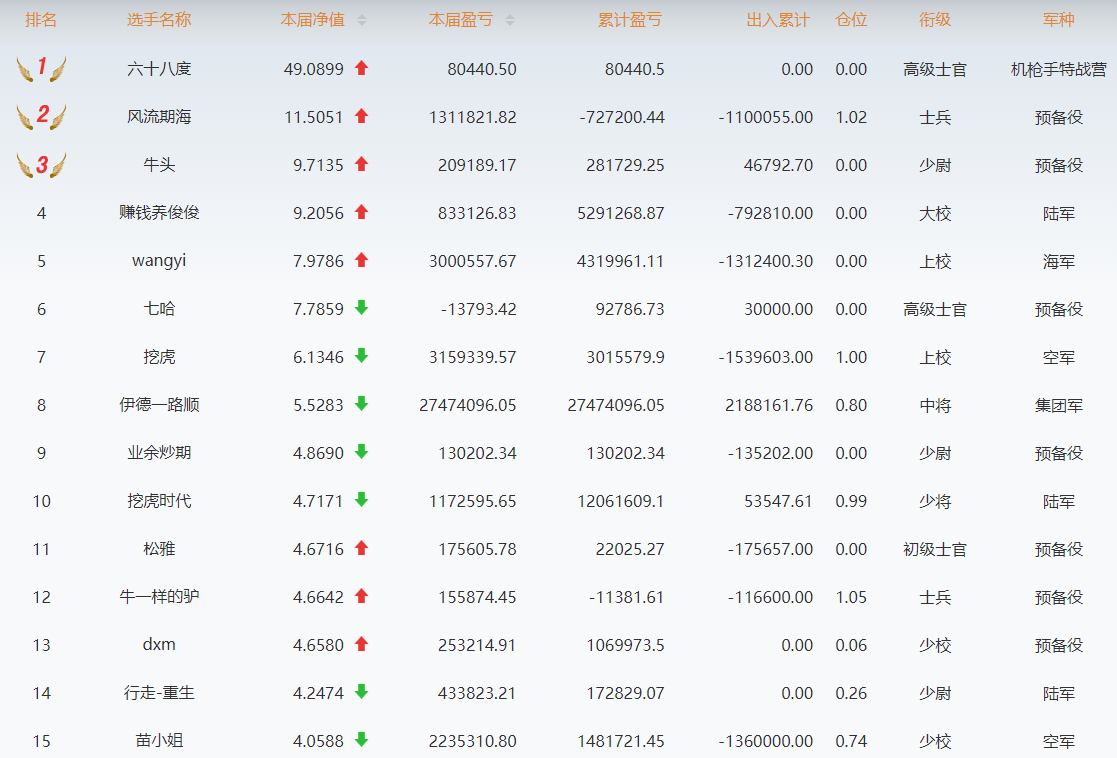Open player 松雅
The image size is (1117, 758).
159,549
